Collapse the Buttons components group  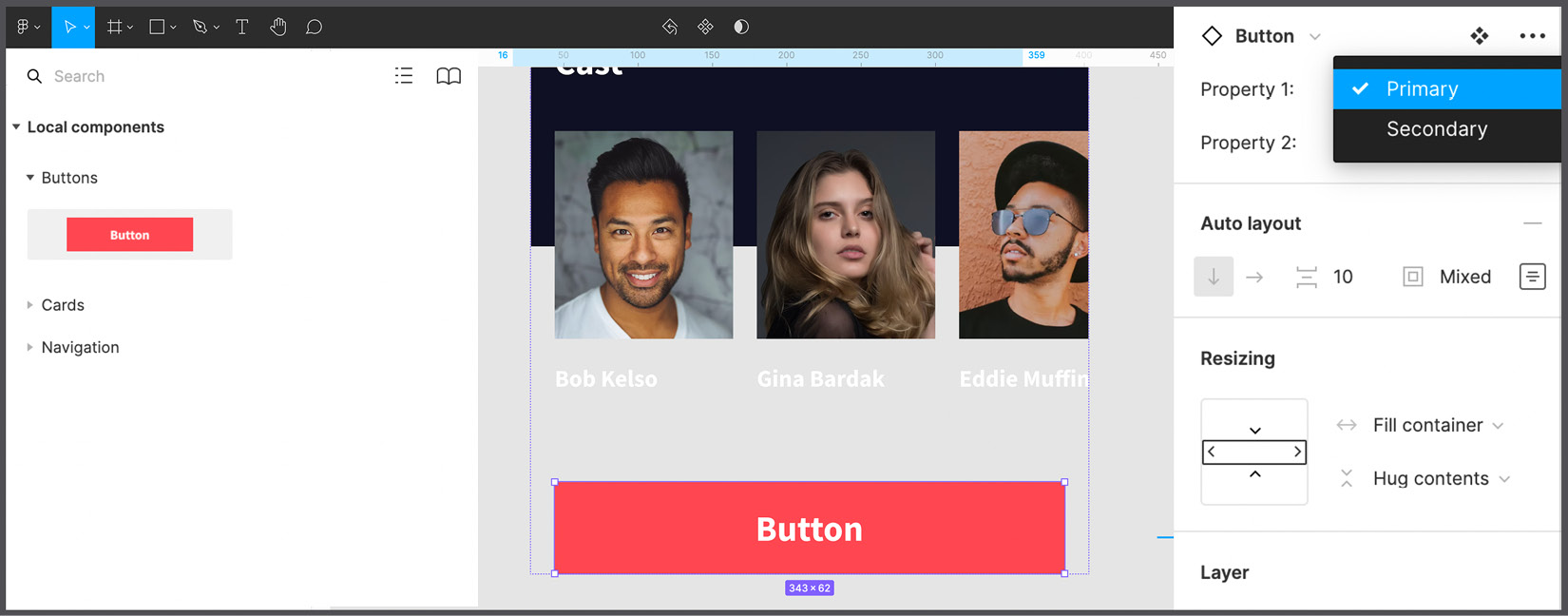(30, 178)
